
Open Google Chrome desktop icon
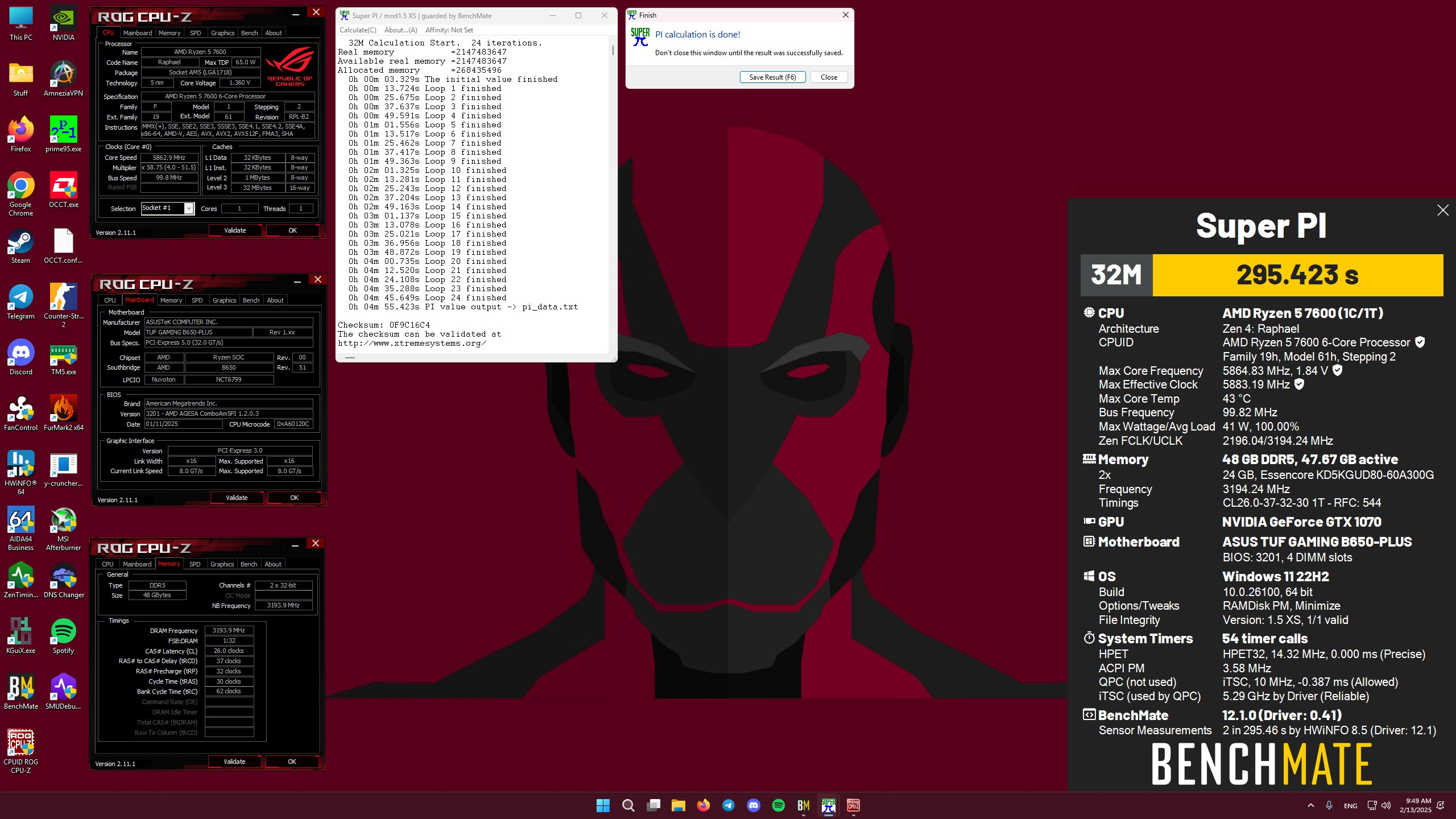tap(21, 195)
